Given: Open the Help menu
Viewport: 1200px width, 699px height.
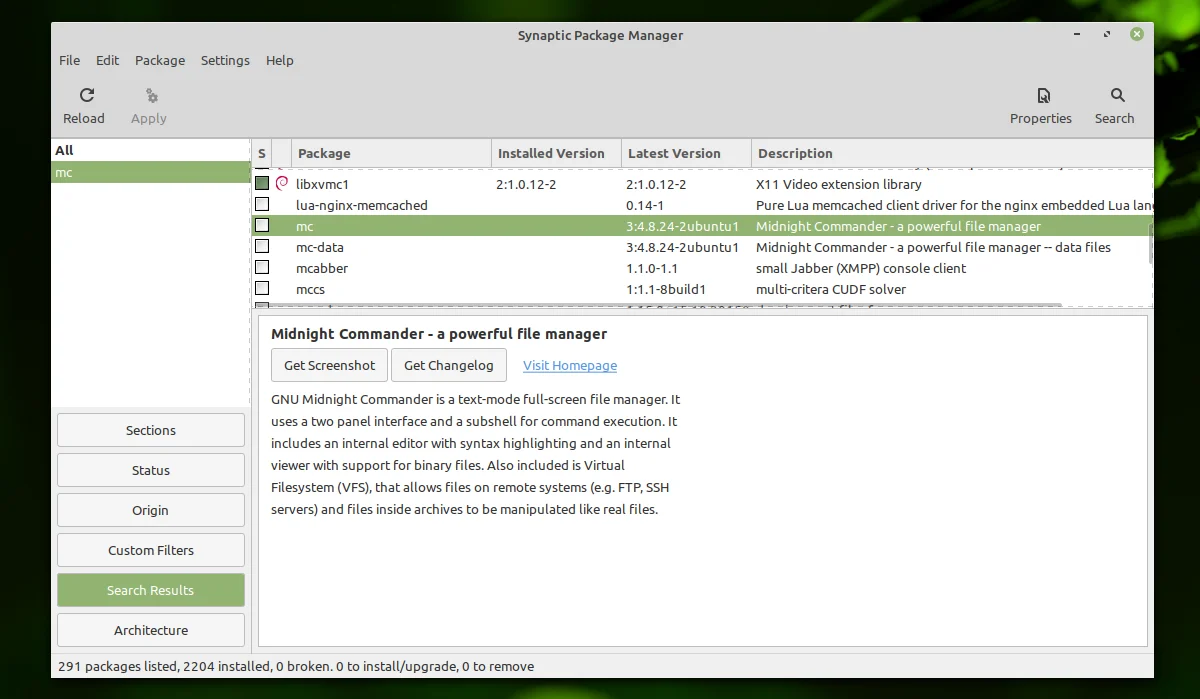Looking at the screenshot, I should (x=280, y=60).
